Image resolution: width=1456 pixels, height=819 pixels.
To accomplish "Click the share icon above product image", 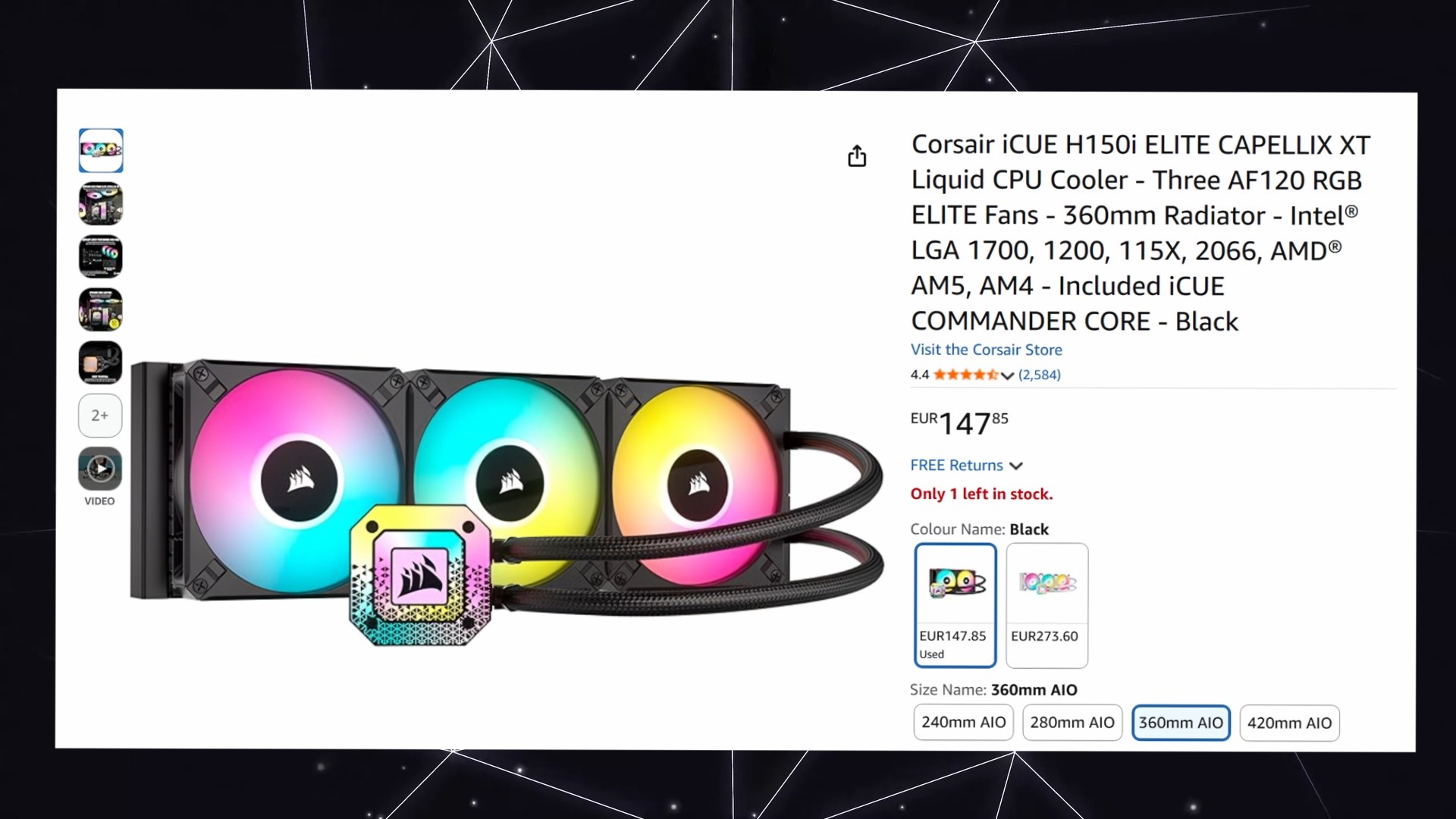I will [857, 155].
